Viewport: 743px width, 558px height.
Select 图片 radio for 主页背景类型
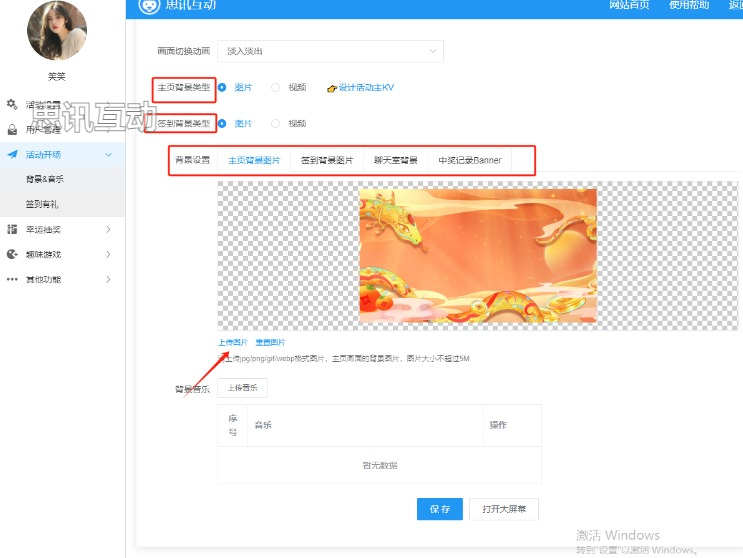pos(222,87)
